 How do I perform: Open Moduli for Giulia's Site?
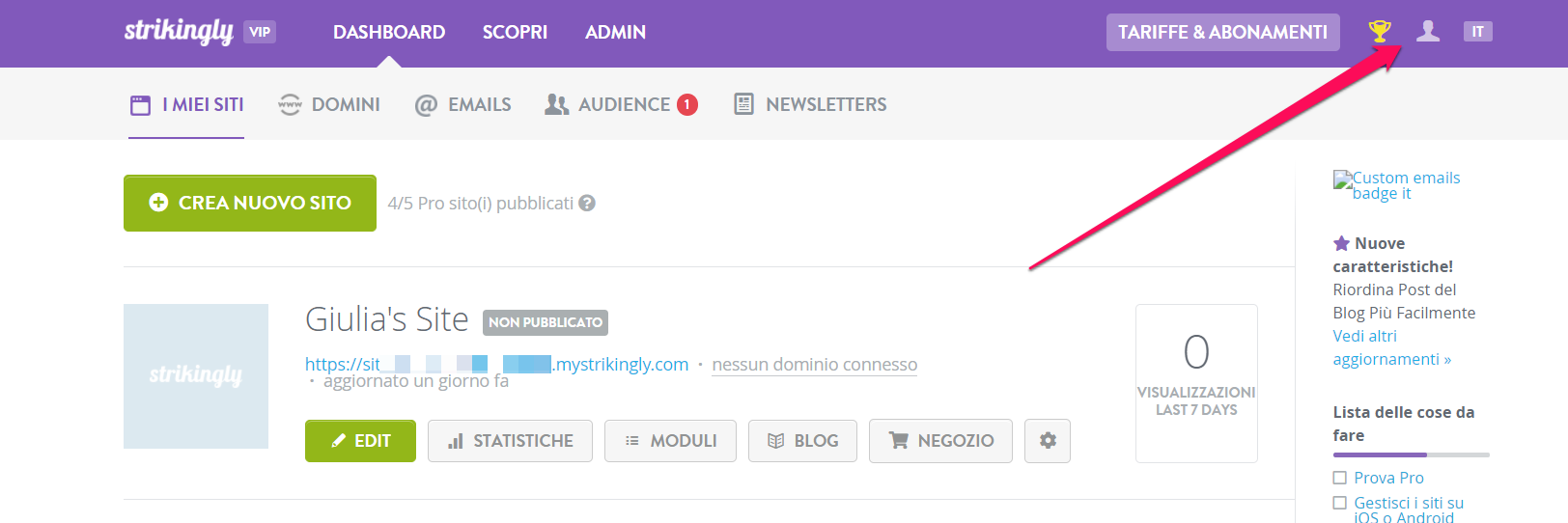pos(670,441)
